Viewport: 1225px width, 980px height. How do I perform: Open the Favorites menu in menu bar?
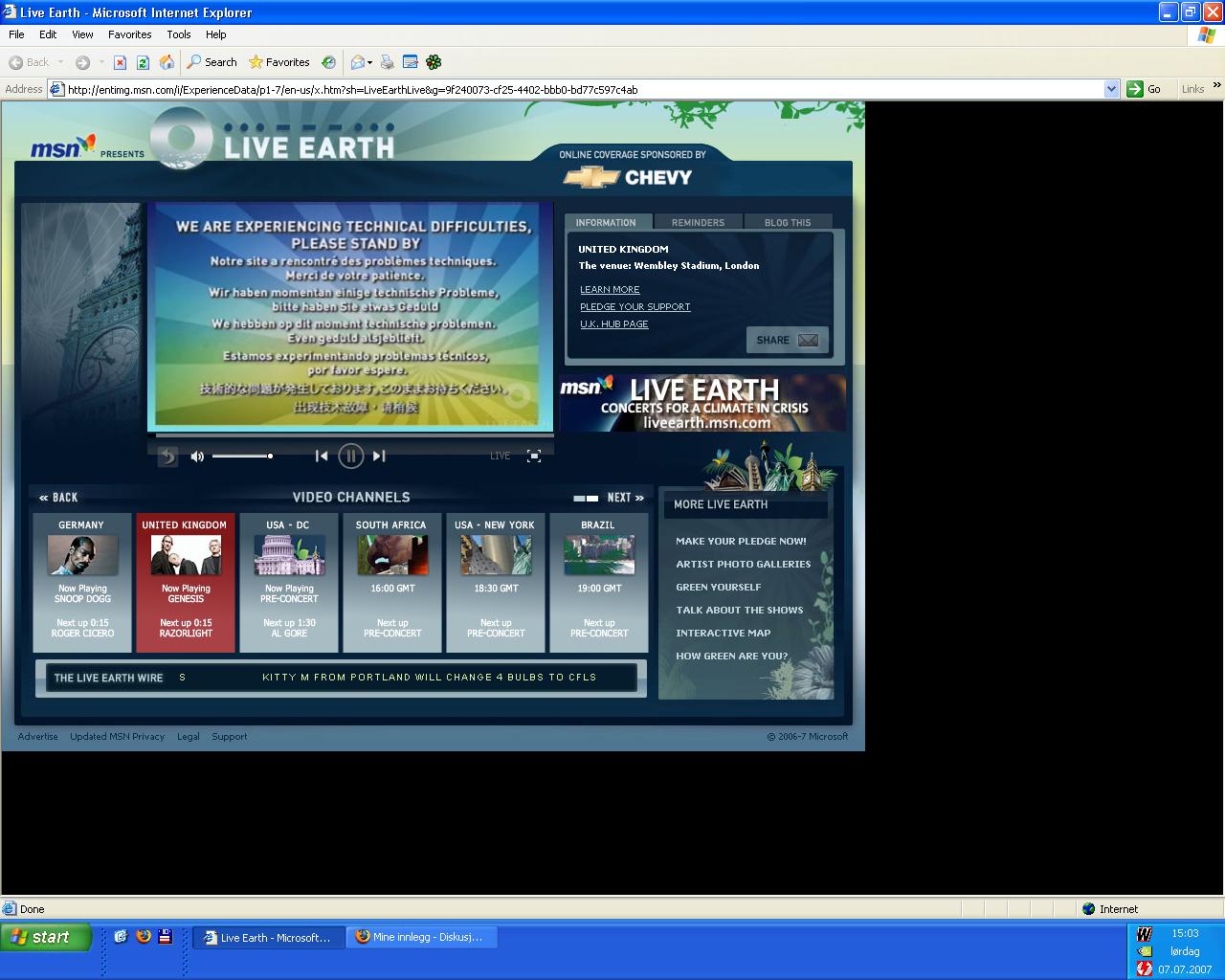point(129,34)
